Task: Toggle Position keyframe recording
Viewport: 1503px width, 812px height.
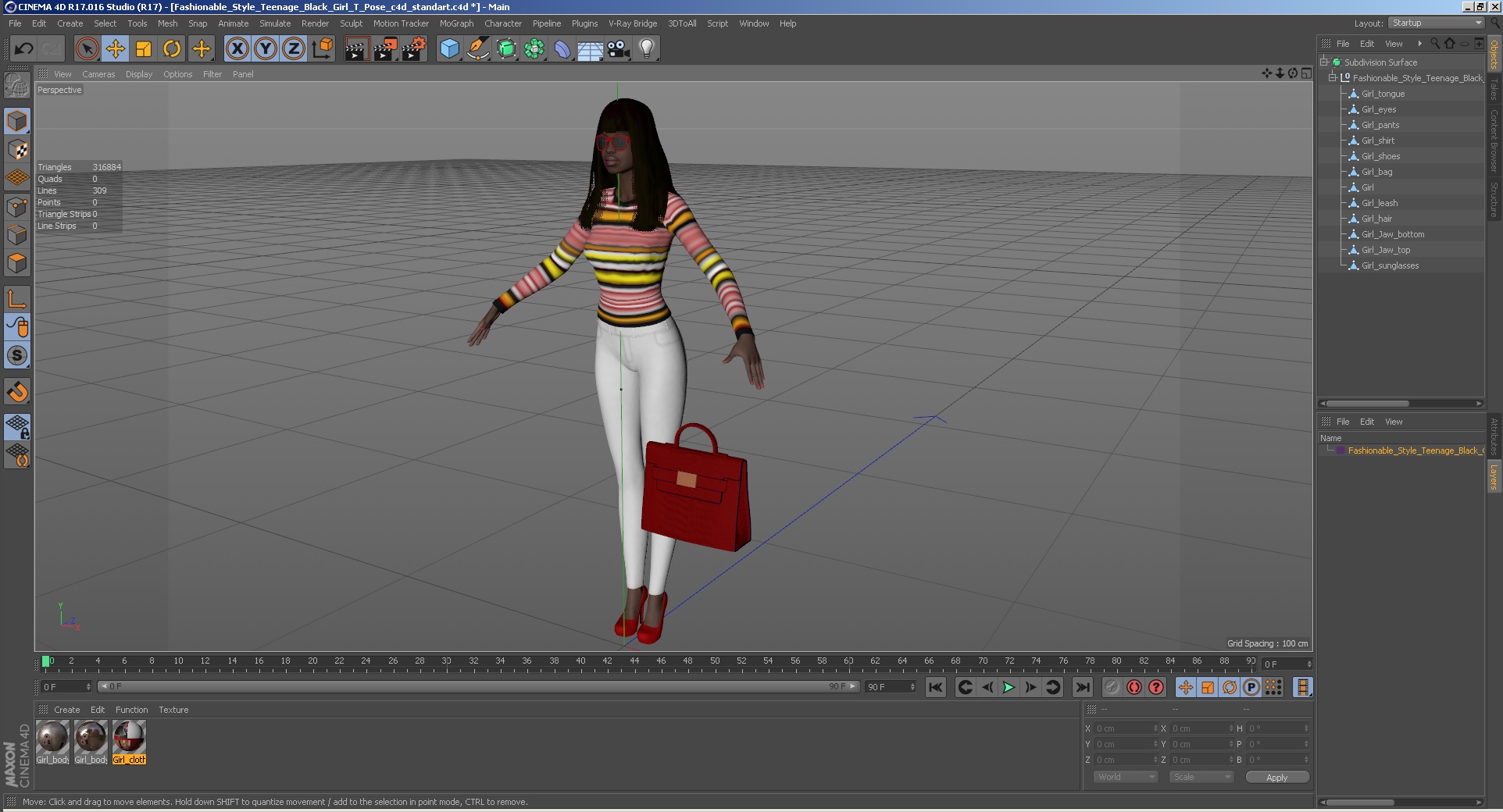Action: (x=1185, y=687)
